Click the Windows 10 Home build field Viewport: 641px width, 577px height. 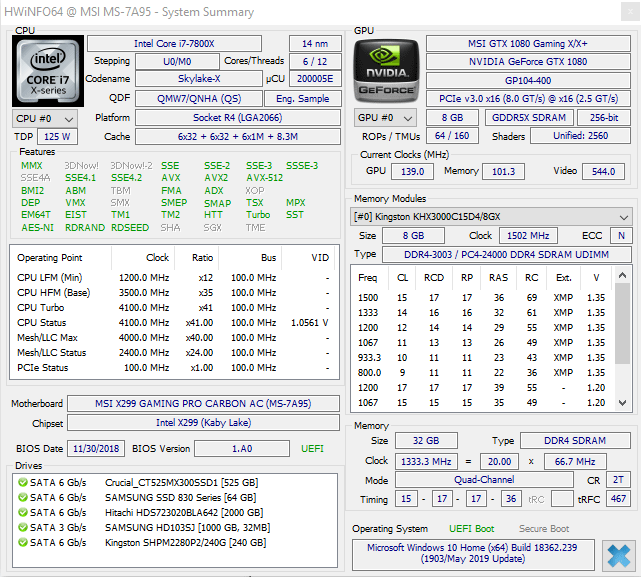[x=473, y=553]
